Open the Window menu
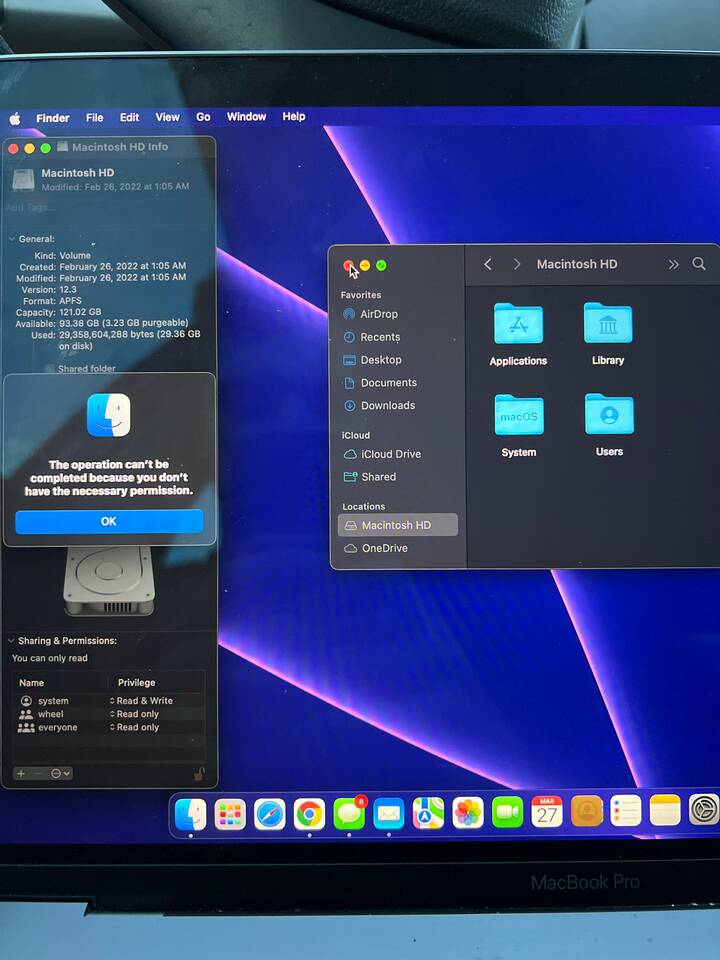The height and width of the screenshot is (960, 720). coord(246,116)
